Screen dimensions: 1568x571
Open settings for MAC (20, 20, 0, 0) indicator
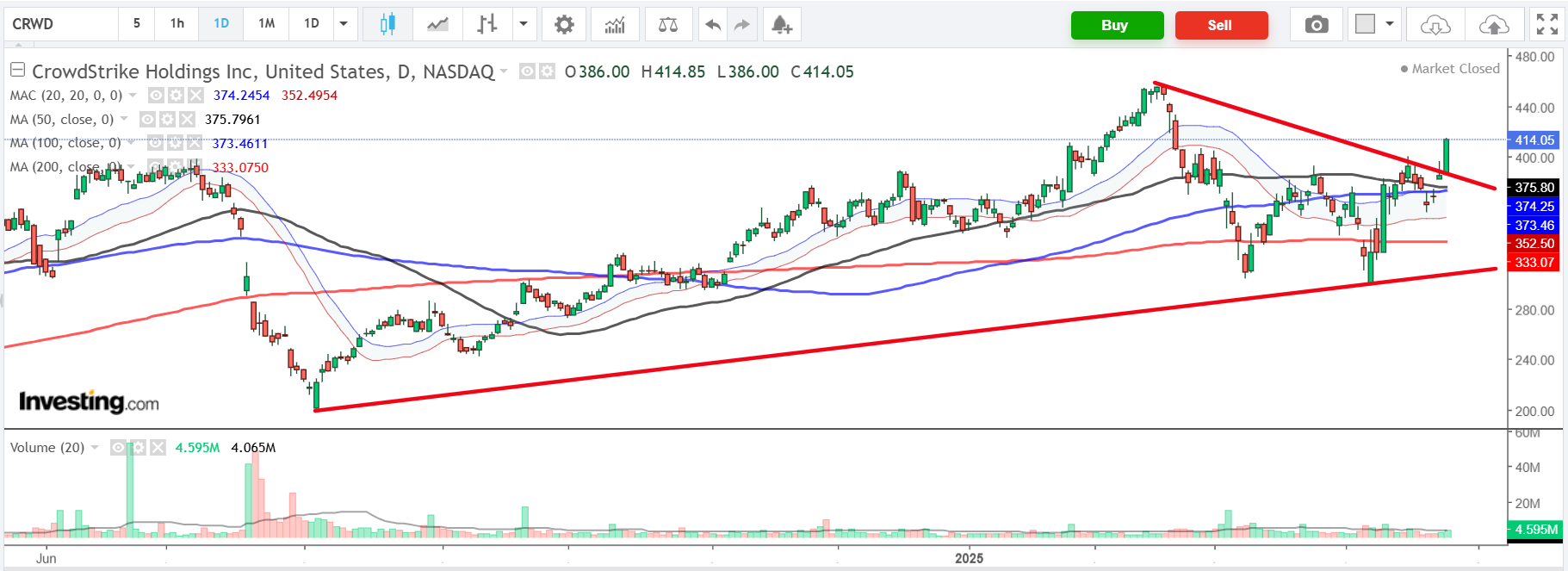coord(176,96)
